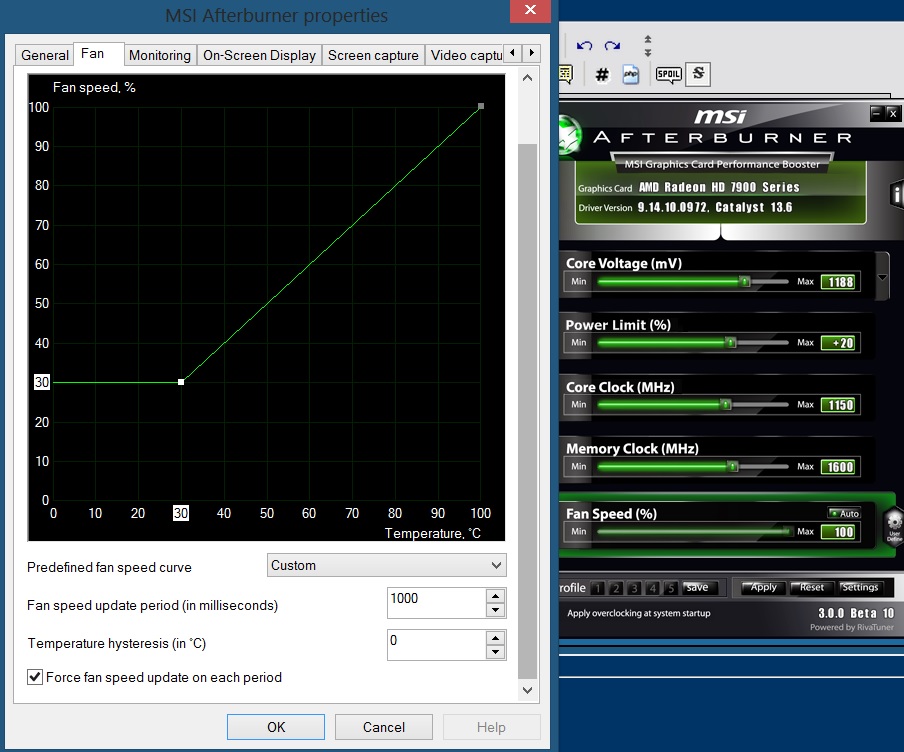Click the expand editor double down-arrow icon
The image size is (904, 752).
coord(647,52)
